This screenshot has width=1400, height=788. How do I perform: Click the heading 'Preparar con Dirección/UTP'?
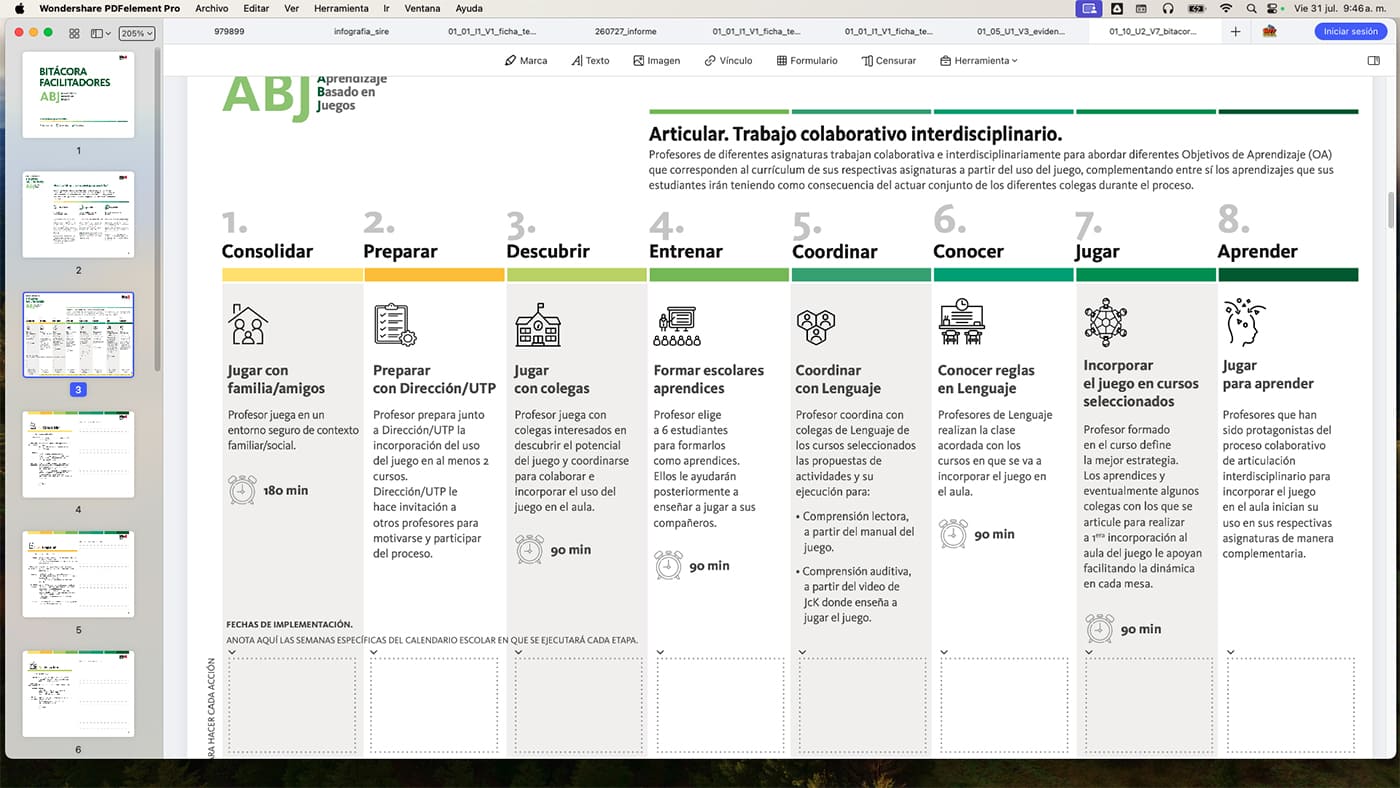click(x=434, y=379)
